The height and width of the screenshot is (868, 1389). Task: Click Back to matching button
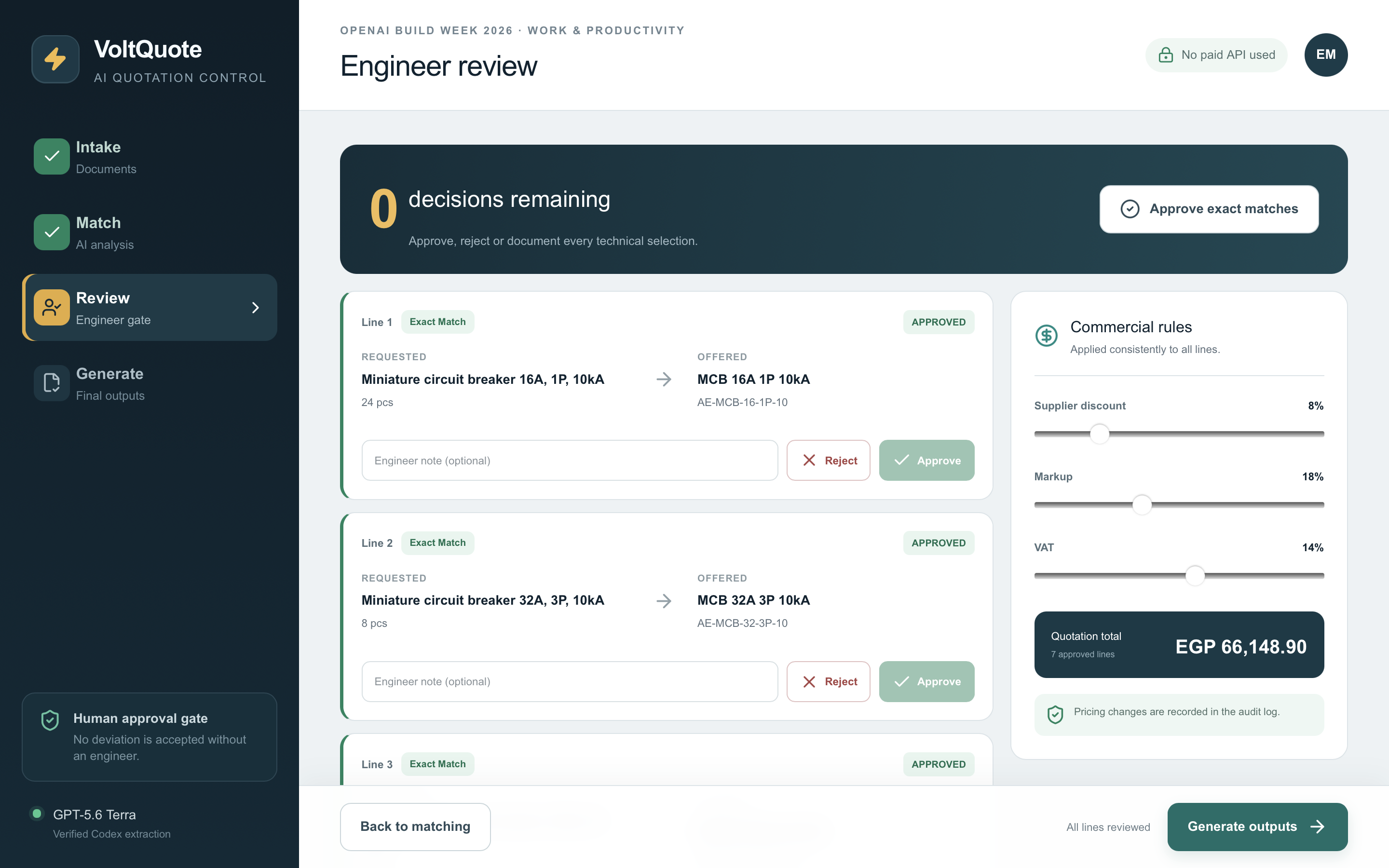pos(415,827)
